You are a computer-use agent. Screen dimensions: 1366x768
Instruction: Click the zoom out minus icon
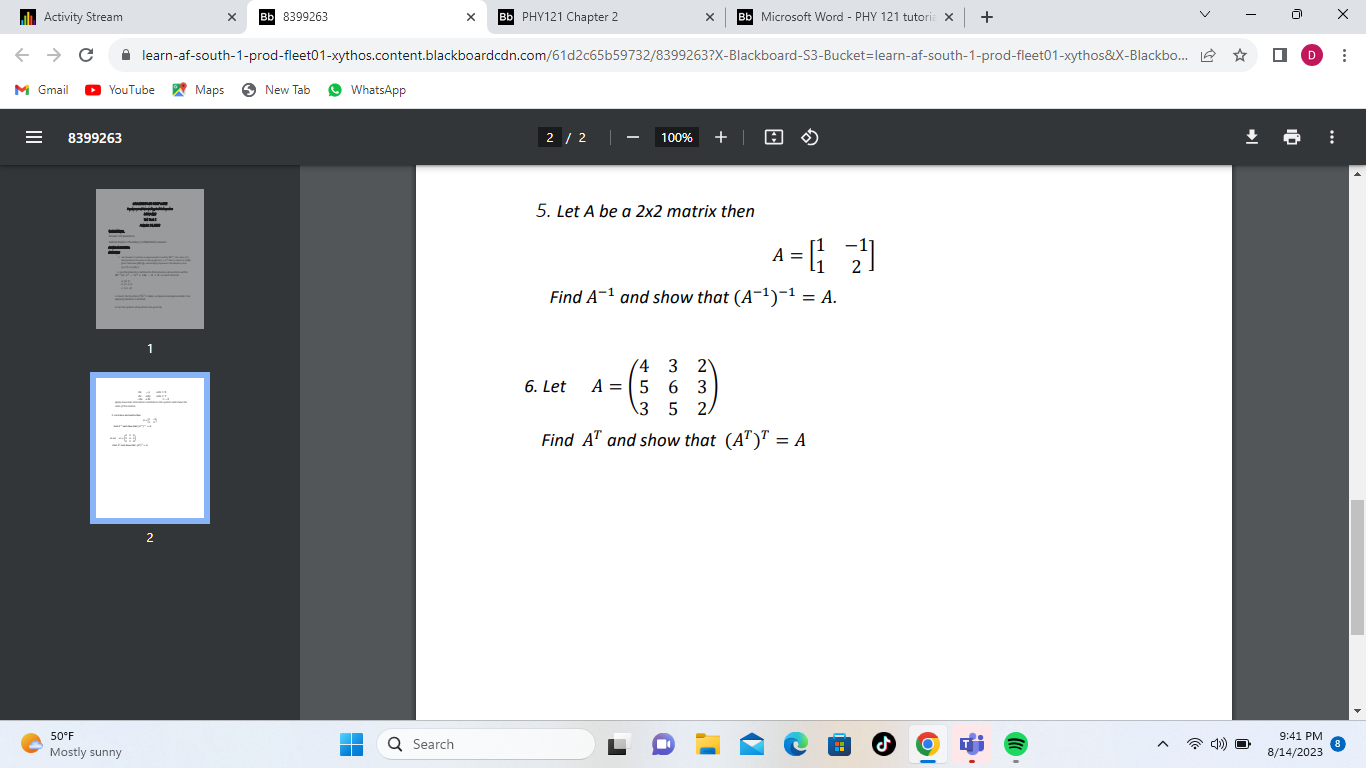click(x=632, y=137)
